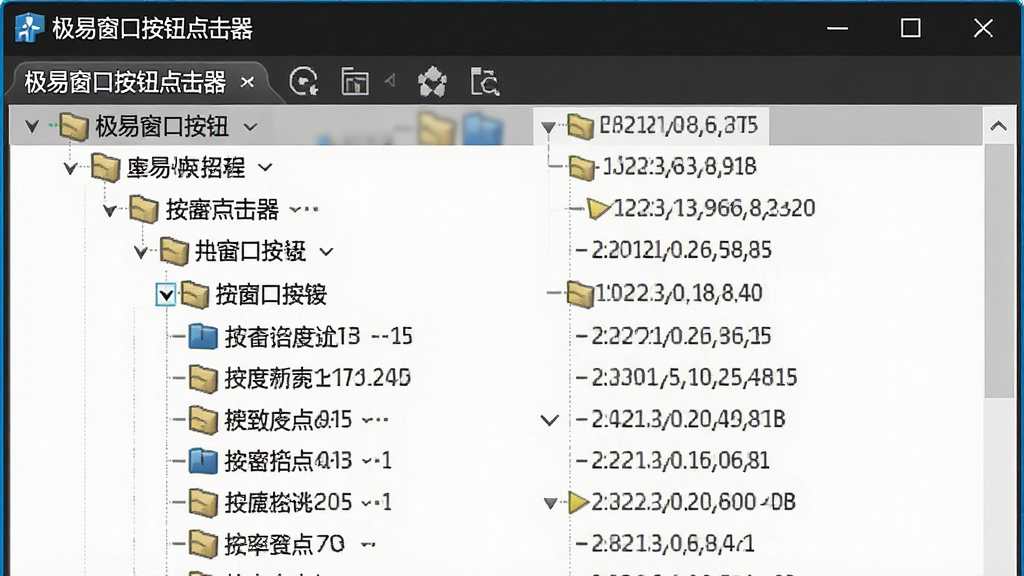Collapse the fourth-level 窗口按 node arrow
Screen dimensions: 1024x576
140,252
